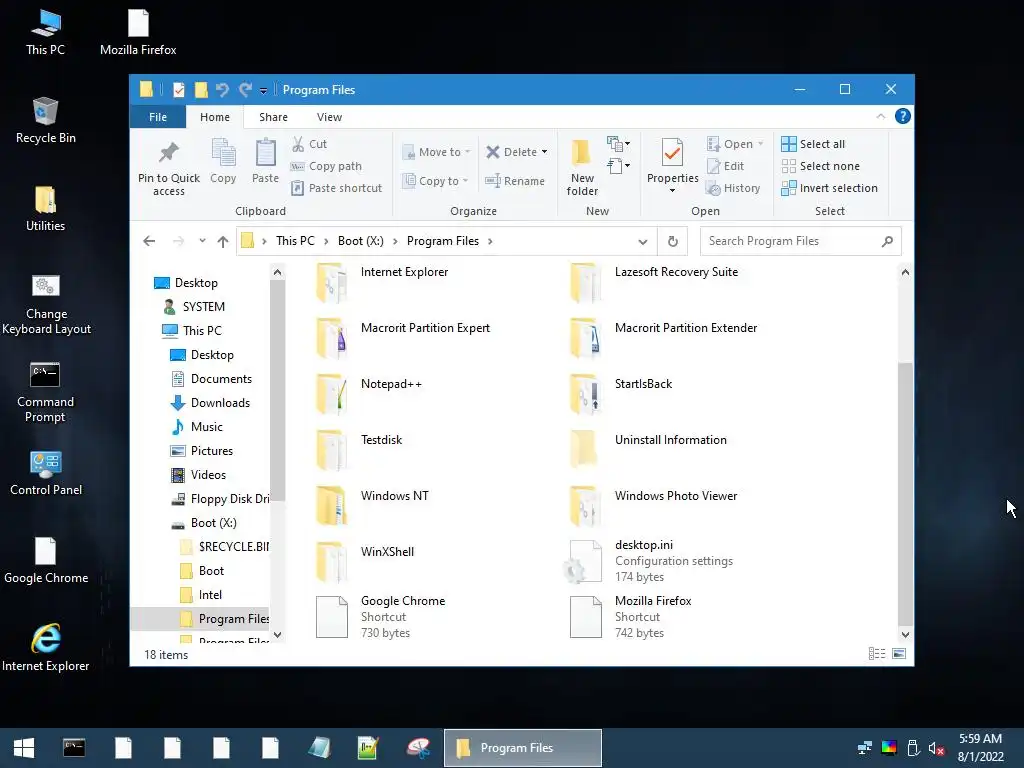
Task: Click Paste shortcut in ribbon
Action: [336, 188]
